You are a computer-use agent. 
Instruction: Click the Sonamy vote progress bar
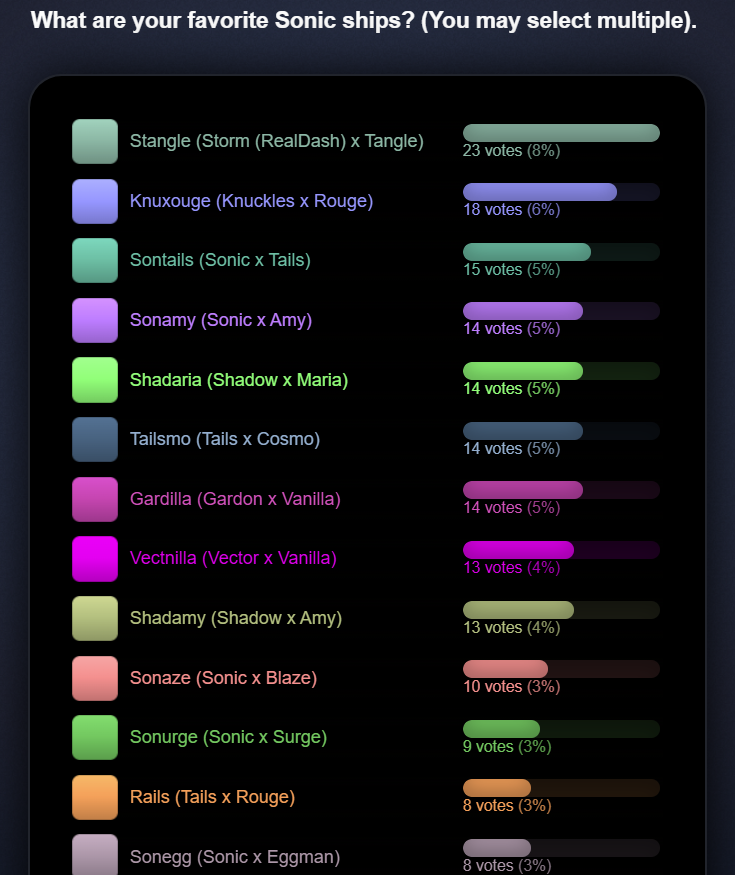tap(561, 311)
